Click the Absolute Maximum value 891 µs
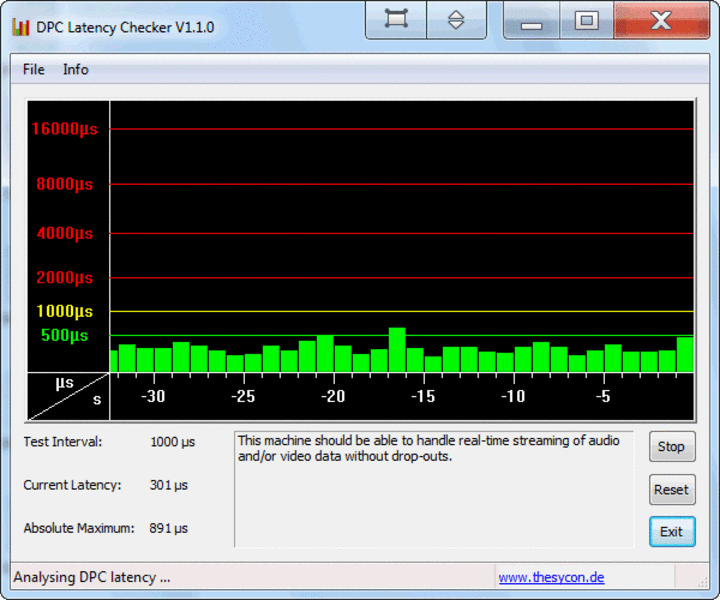 click(x=169, y=528)
